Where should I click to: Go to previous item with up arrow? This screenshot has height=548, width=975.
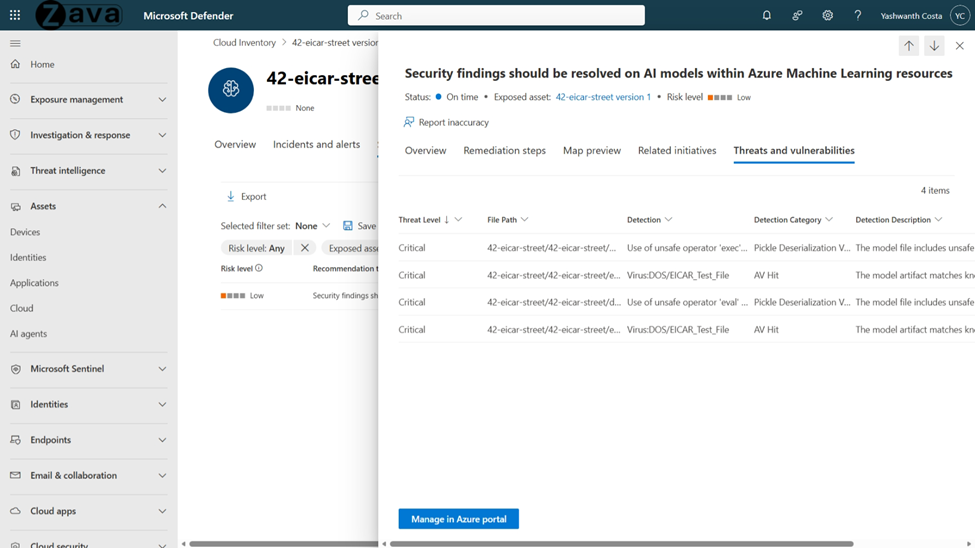pos(908,46)
